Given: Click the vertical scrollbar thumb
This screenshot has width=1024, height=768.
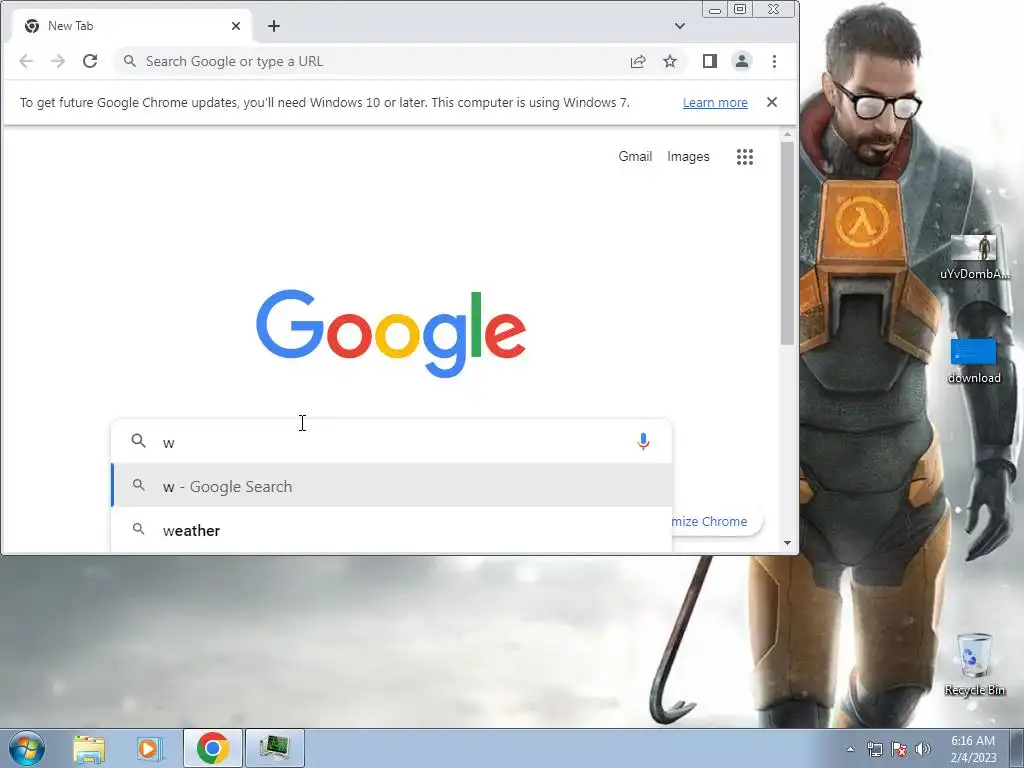Looking at the screenshot, I should pyautogui.click(x=787, y=243).
